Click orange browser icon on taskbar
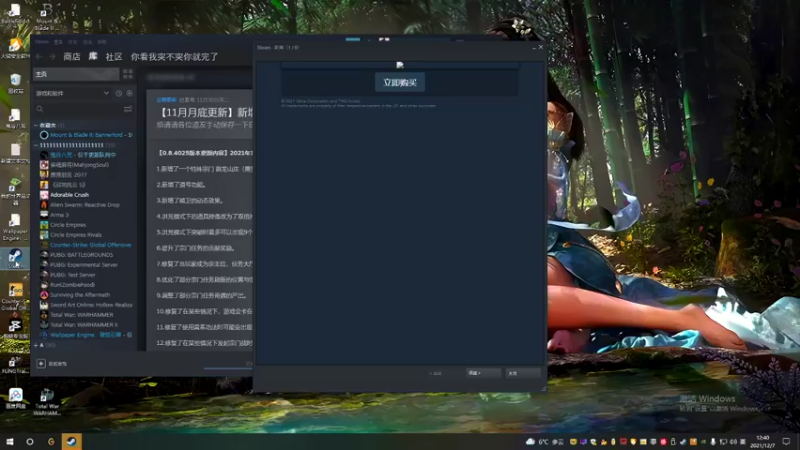The image size is (800, 450). tap(51, 441)
